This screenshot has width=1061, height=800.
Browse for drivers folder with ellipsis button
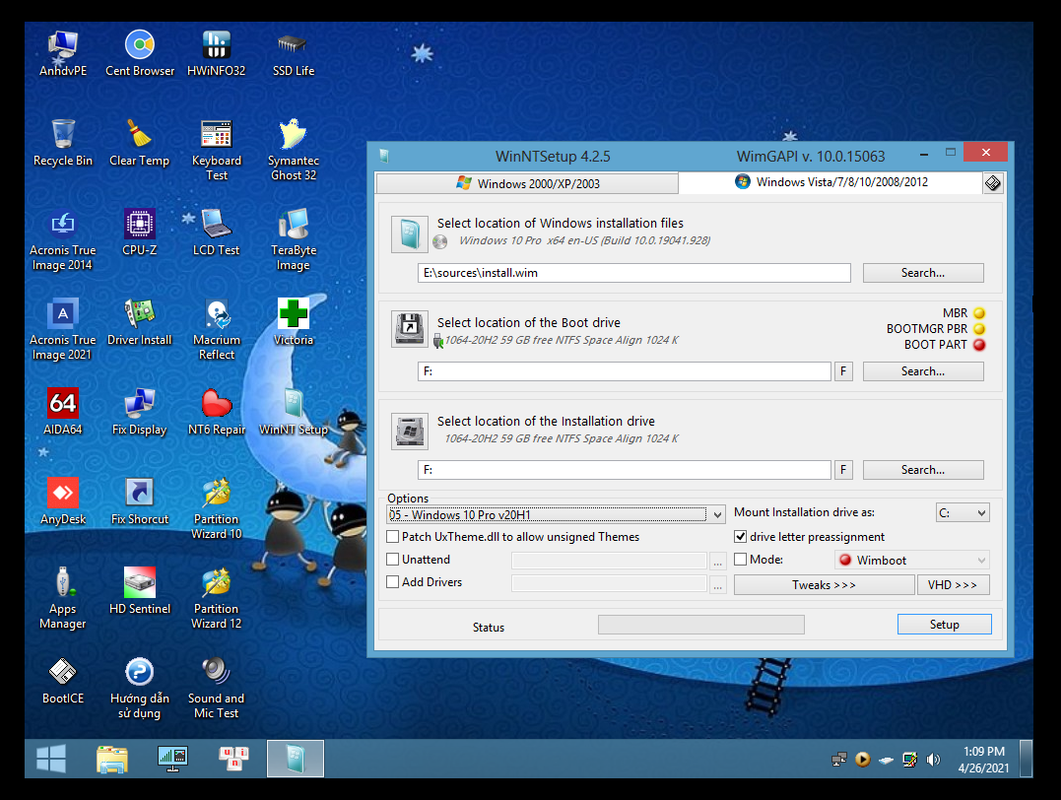point(717,584)
